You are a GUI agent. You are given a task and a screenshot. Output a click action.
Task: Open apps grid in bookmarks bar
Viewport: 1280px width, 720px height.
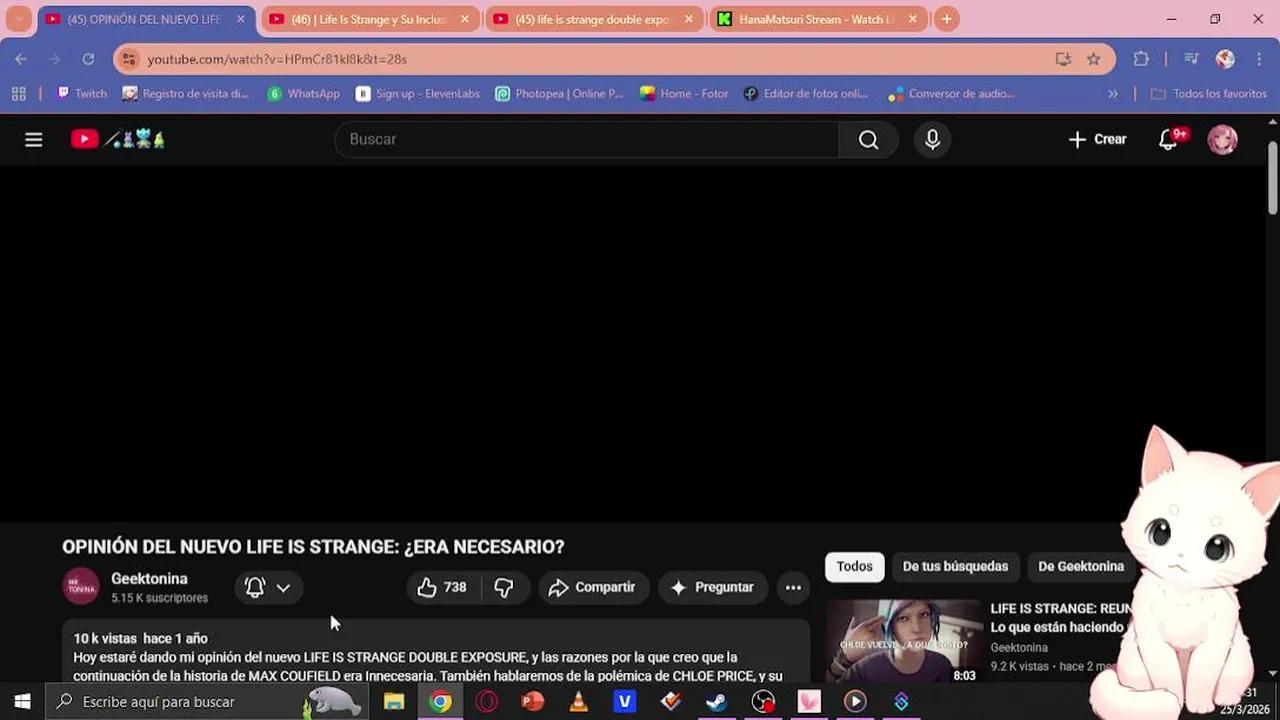[x=18, y=93]
